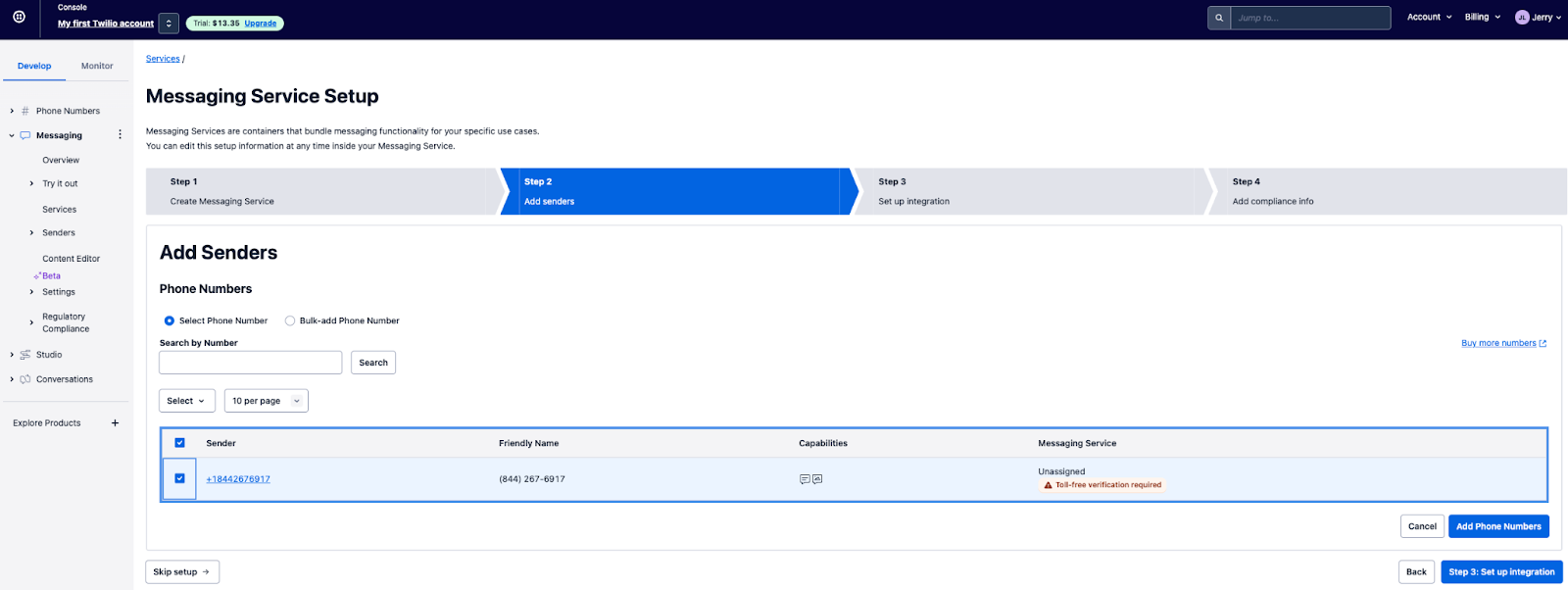Open Overview in the sidebar

[61, 160]
